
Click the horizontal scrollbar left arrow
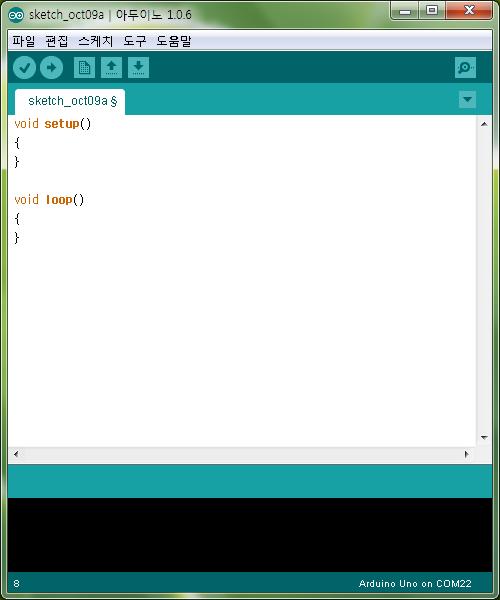[x=16, y=454]
